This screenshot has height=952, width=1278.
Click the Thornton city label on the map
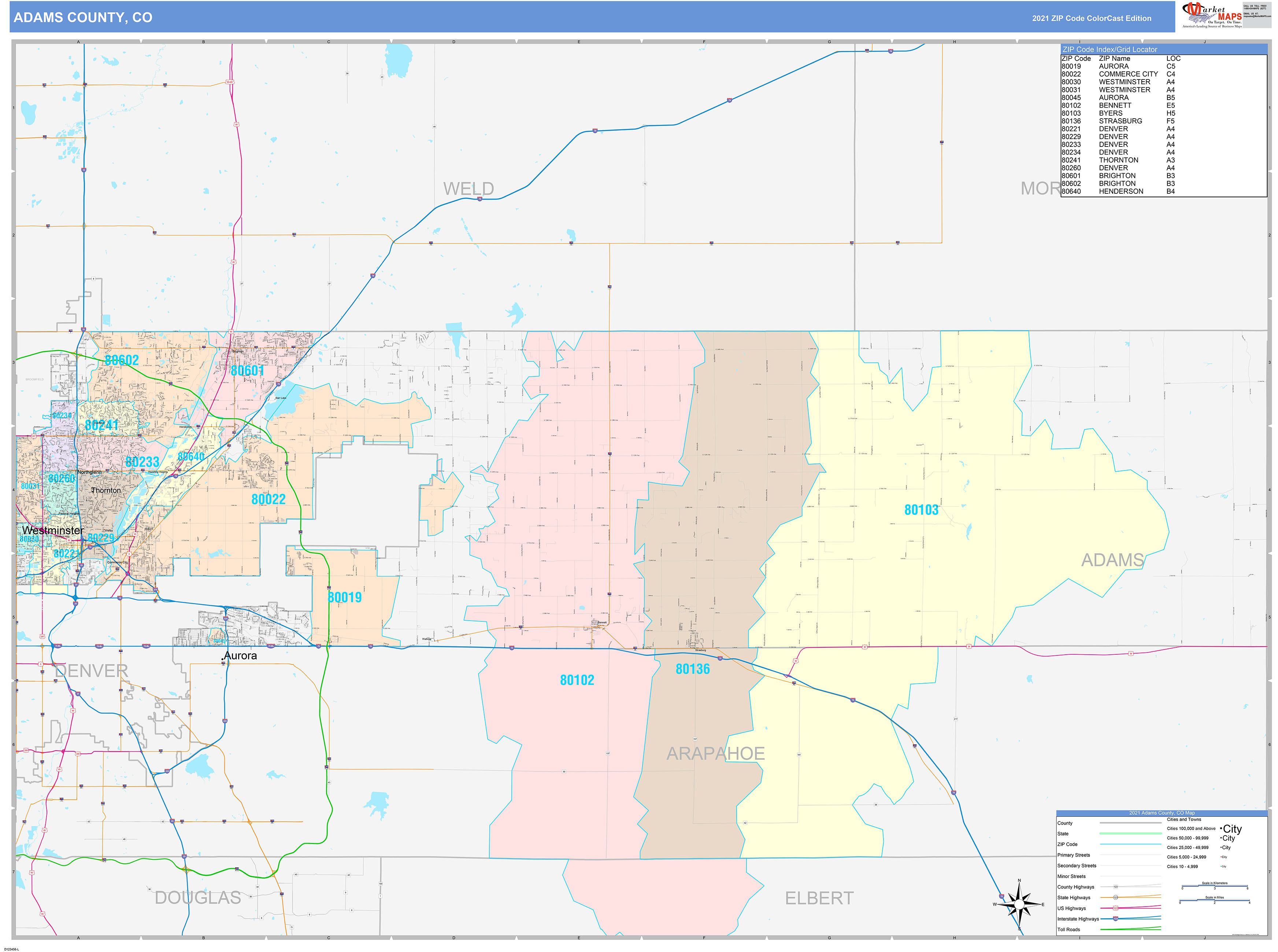(107, 491)
